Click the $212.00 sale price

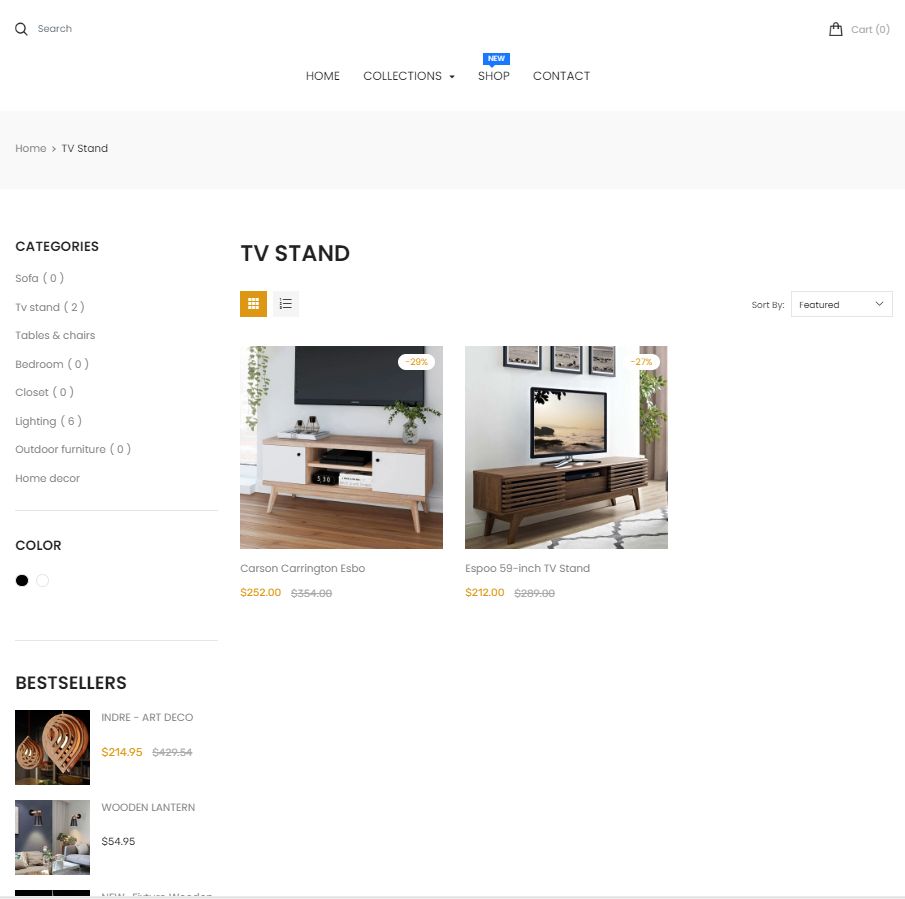click(485, 593)
